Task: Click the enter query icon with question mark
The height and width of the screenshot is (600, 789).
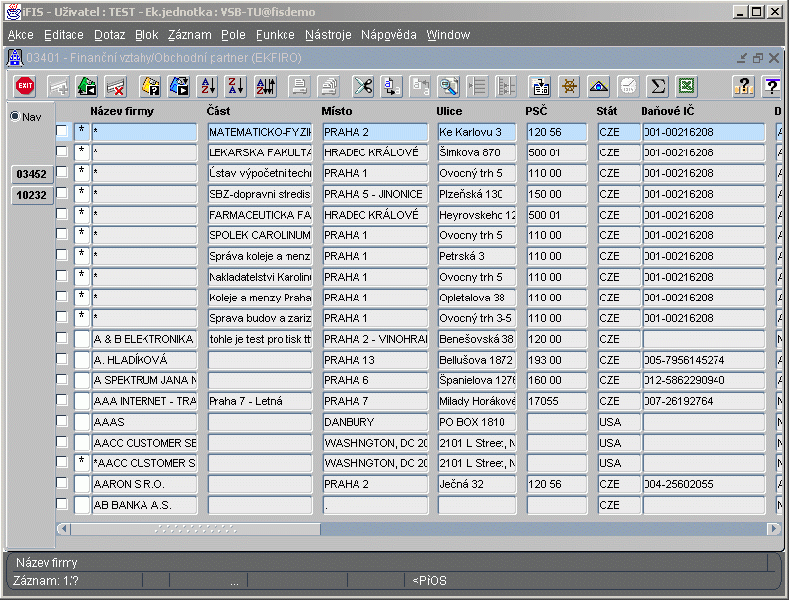Action: coord(150,86)
